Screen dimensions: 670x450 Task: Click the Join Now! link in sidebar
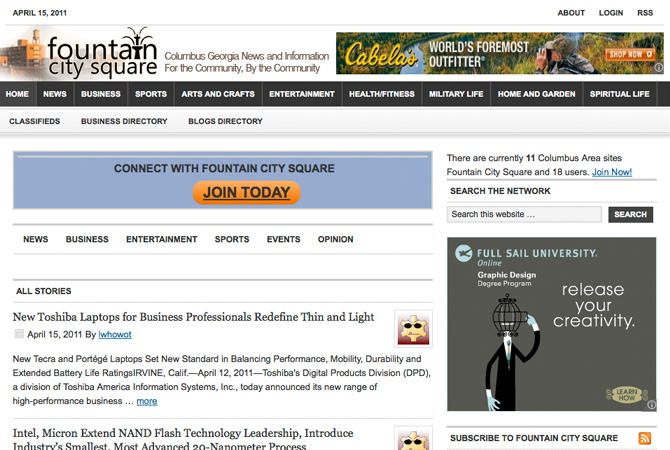click(x=611, y=172)
